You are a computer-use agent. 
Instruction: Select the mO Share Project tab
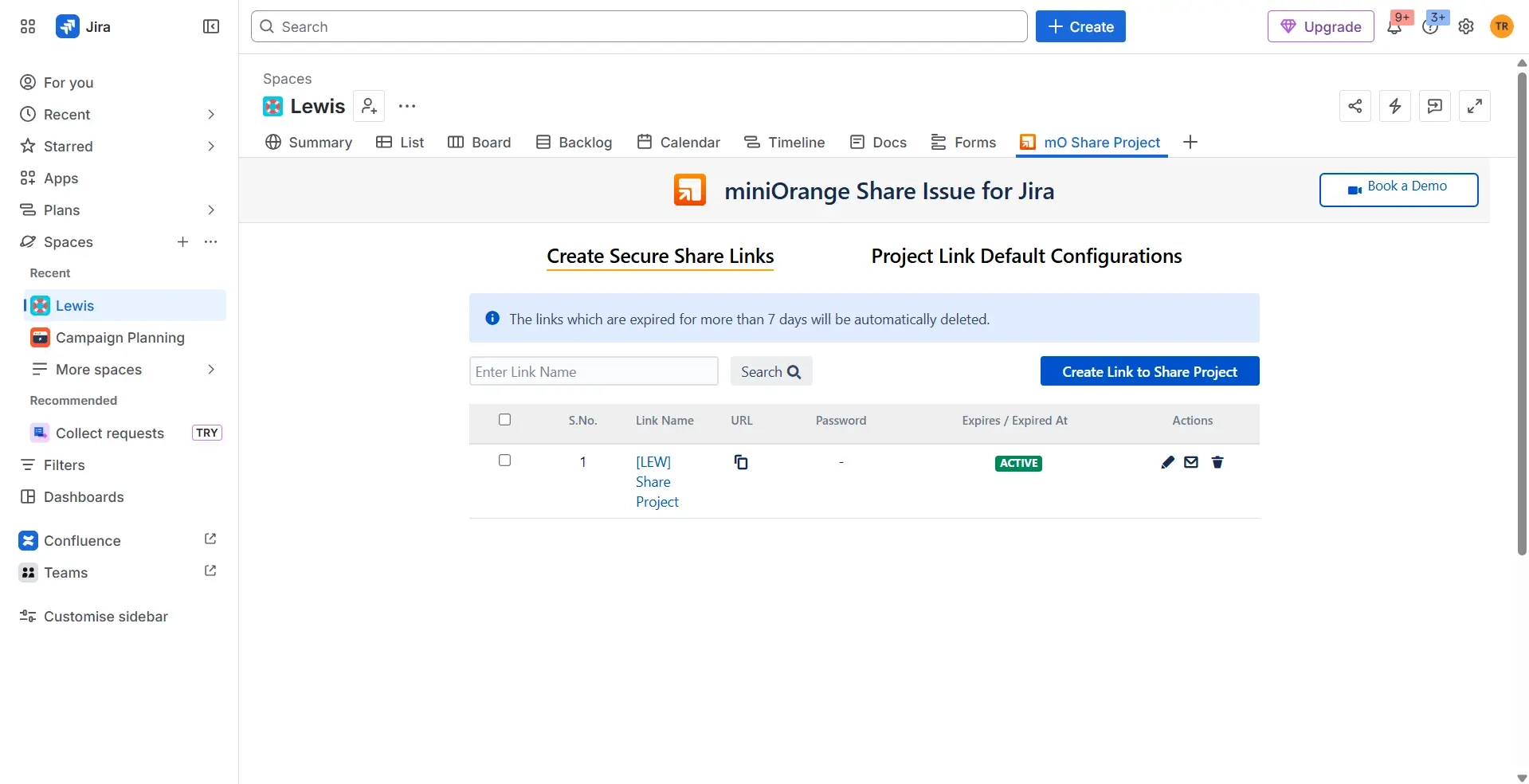[x=1092, y=142]
